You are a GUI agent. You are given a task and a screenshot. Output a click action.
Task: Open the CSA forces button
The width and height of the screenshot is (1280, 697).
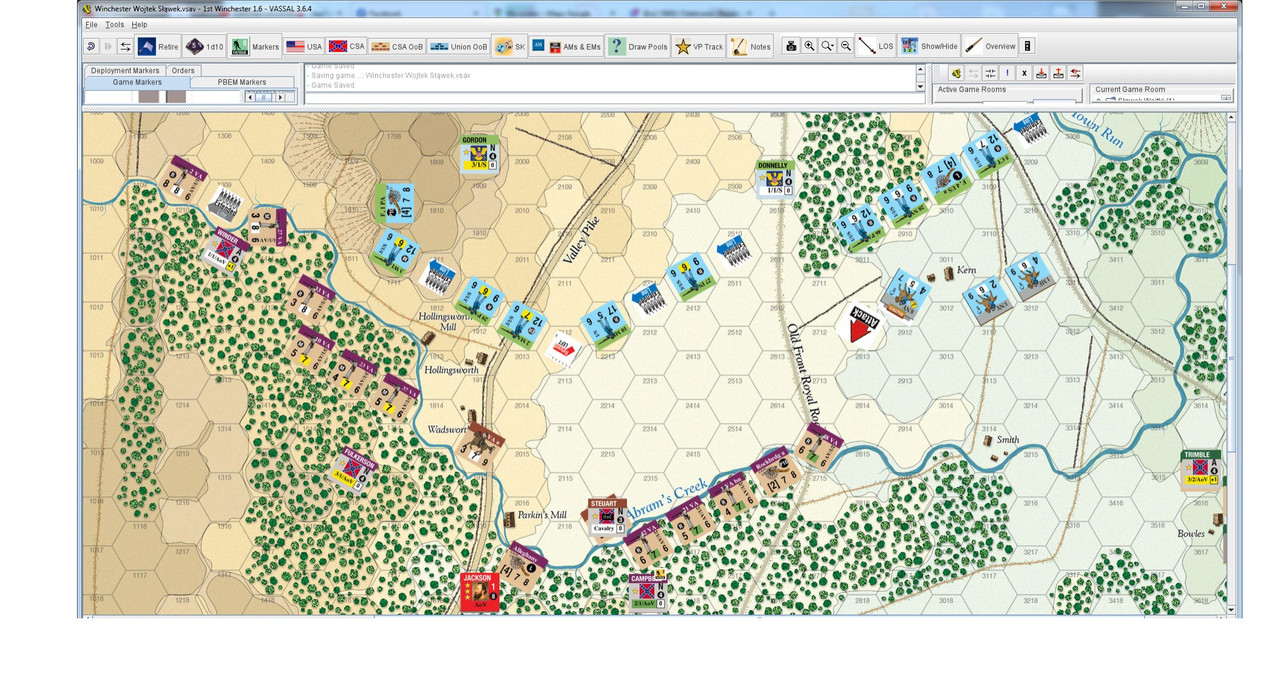point(347,46)
